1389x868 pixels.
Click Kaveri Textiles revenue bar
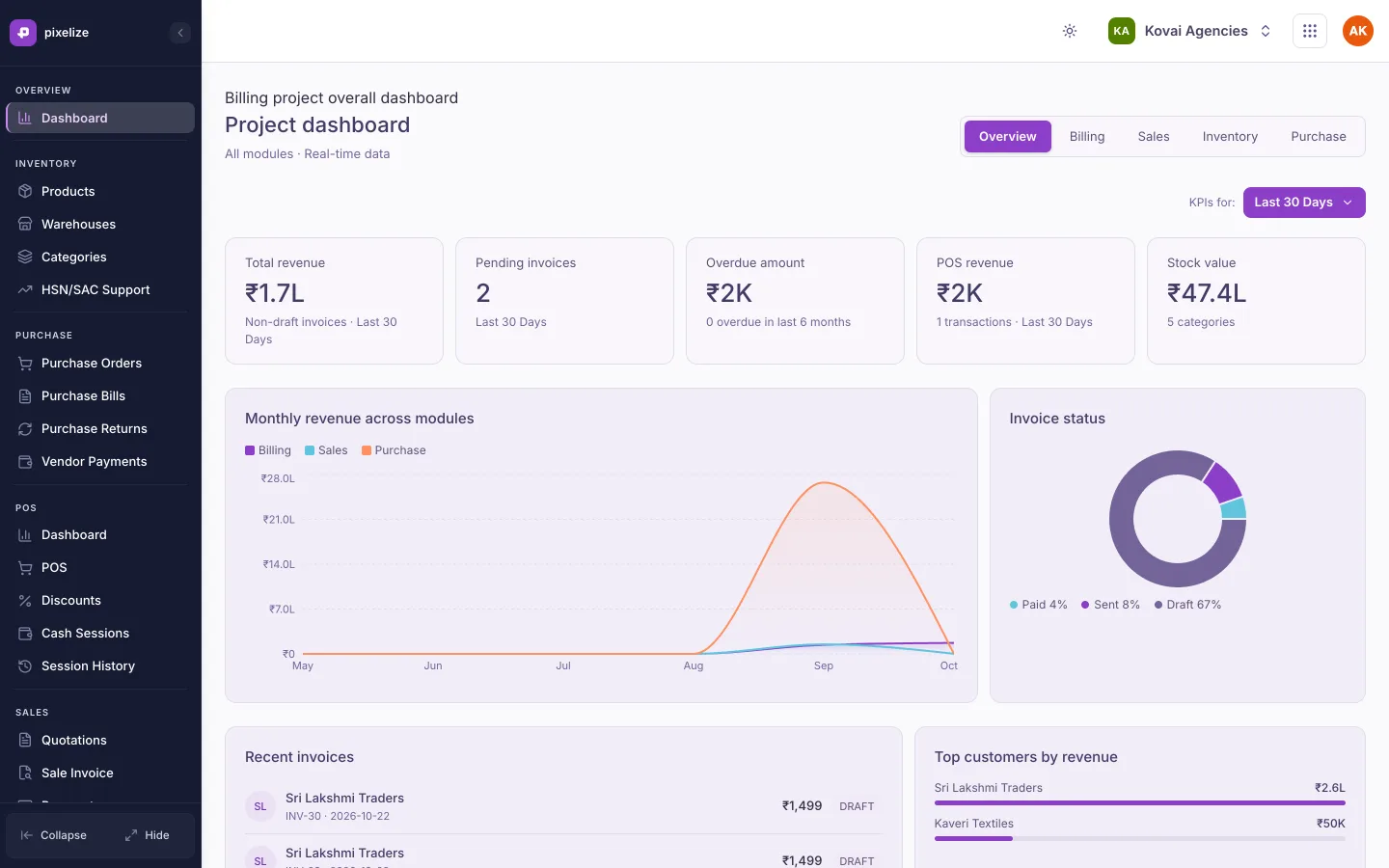pos(1139,838)
